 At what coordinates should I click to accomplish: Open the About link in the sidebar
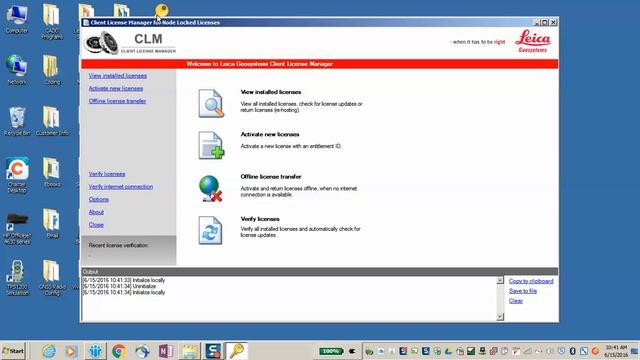click(96, 212)
